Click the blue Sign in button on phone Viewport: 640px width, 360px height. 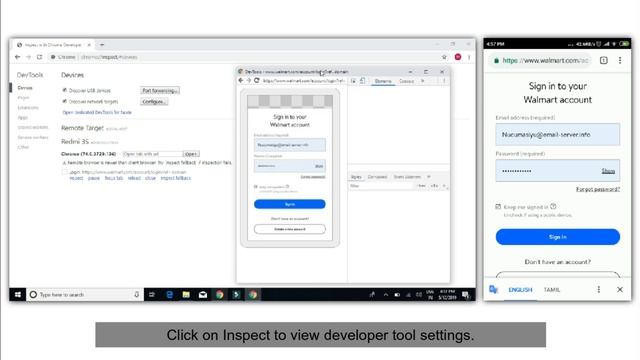[558, 237]
